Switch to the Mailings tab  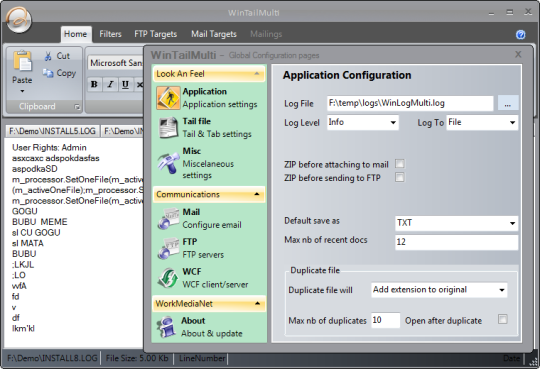266,34
